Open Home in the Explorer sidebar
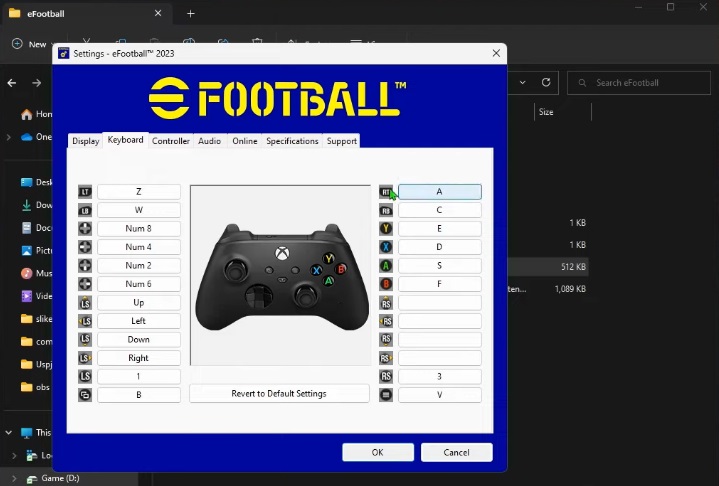The width and height of the screenshot is (719, 486). [x=36, y=114]
